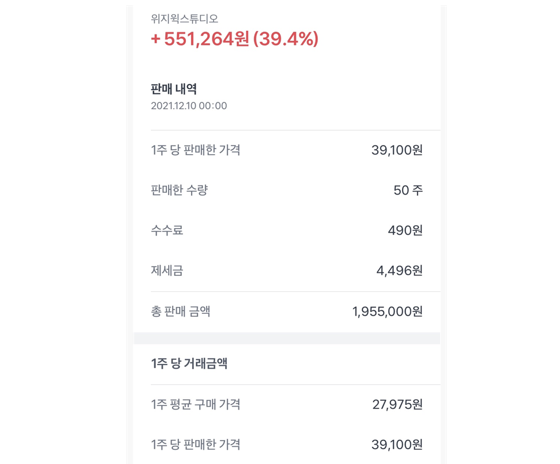Select the 판매한 수량 row label

click(179, 190)
